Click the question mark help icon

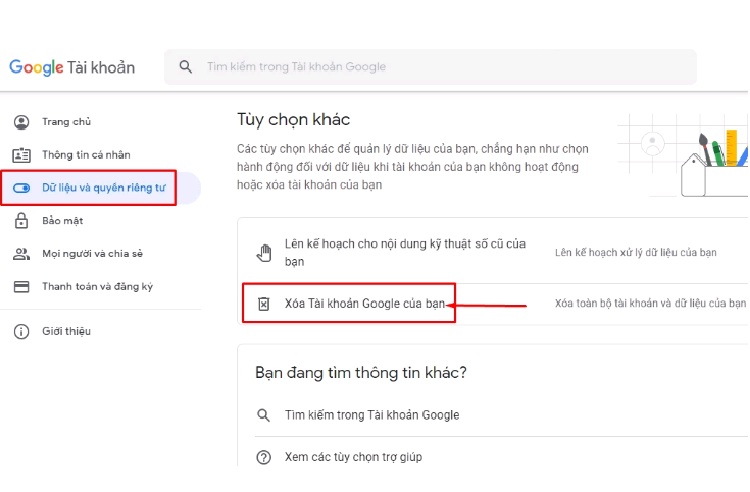pyautogui.click(x=264, y=458)
